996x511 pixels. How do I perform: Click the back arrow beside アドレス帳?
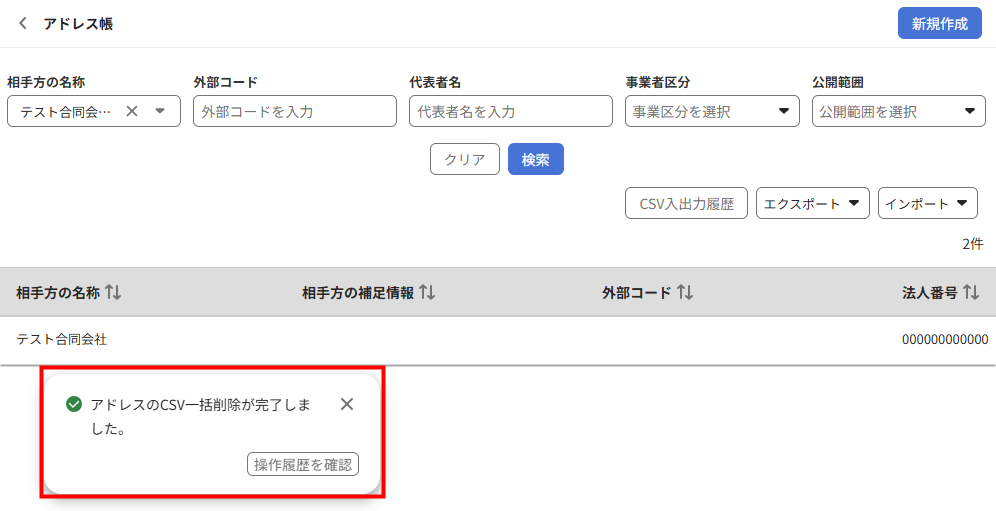tap(23, 23)
